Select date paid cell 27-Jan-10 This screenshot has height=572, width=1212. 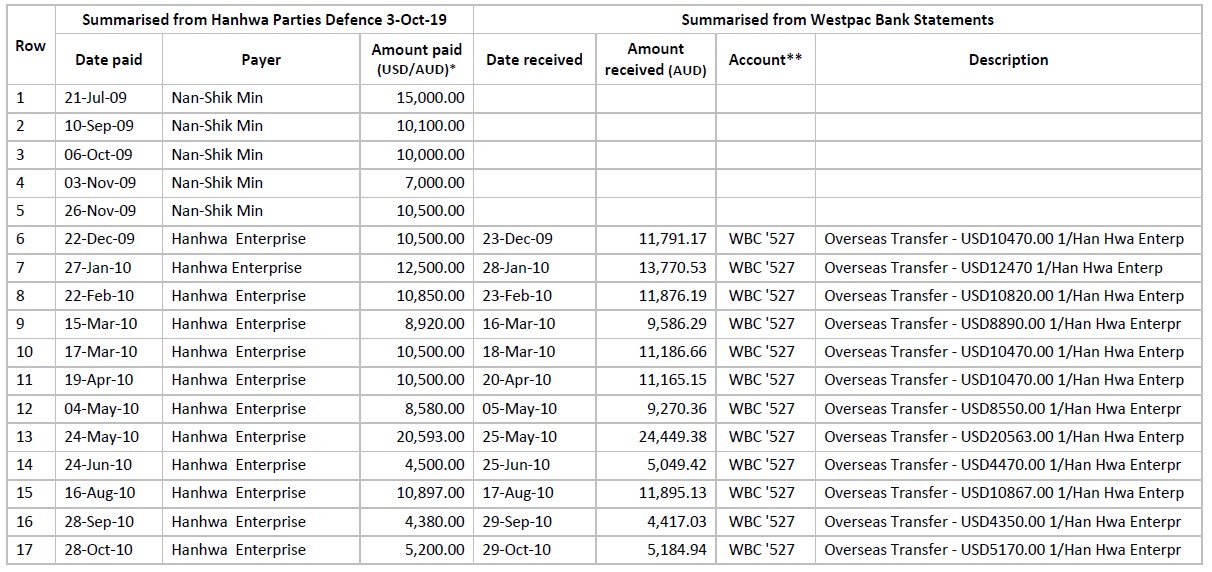tap(97, 267)
